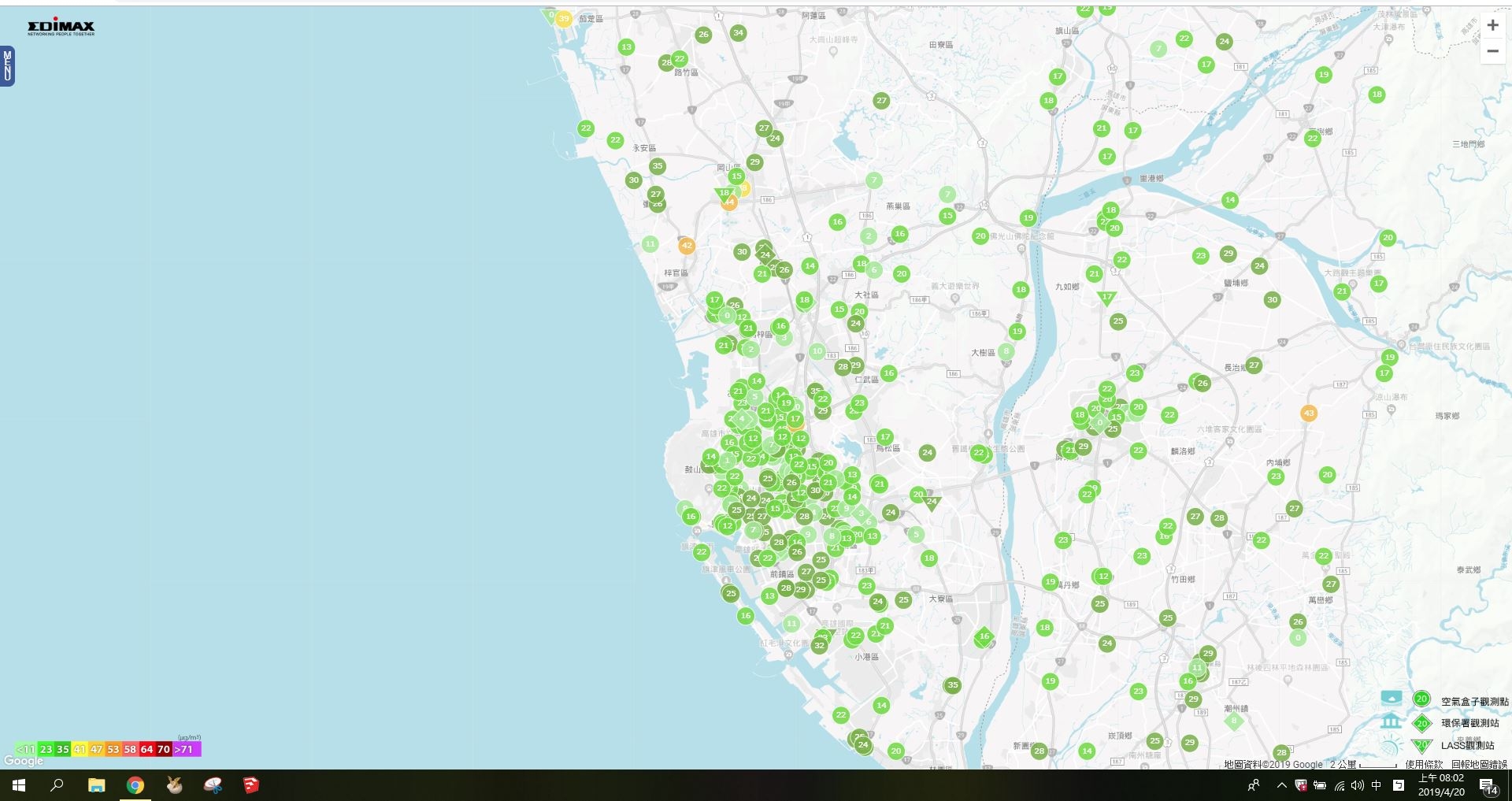Select the 70 dark red scale swatch
Image resolution: width=1512 pixels, height=801 pixels.
click(164, 749)
